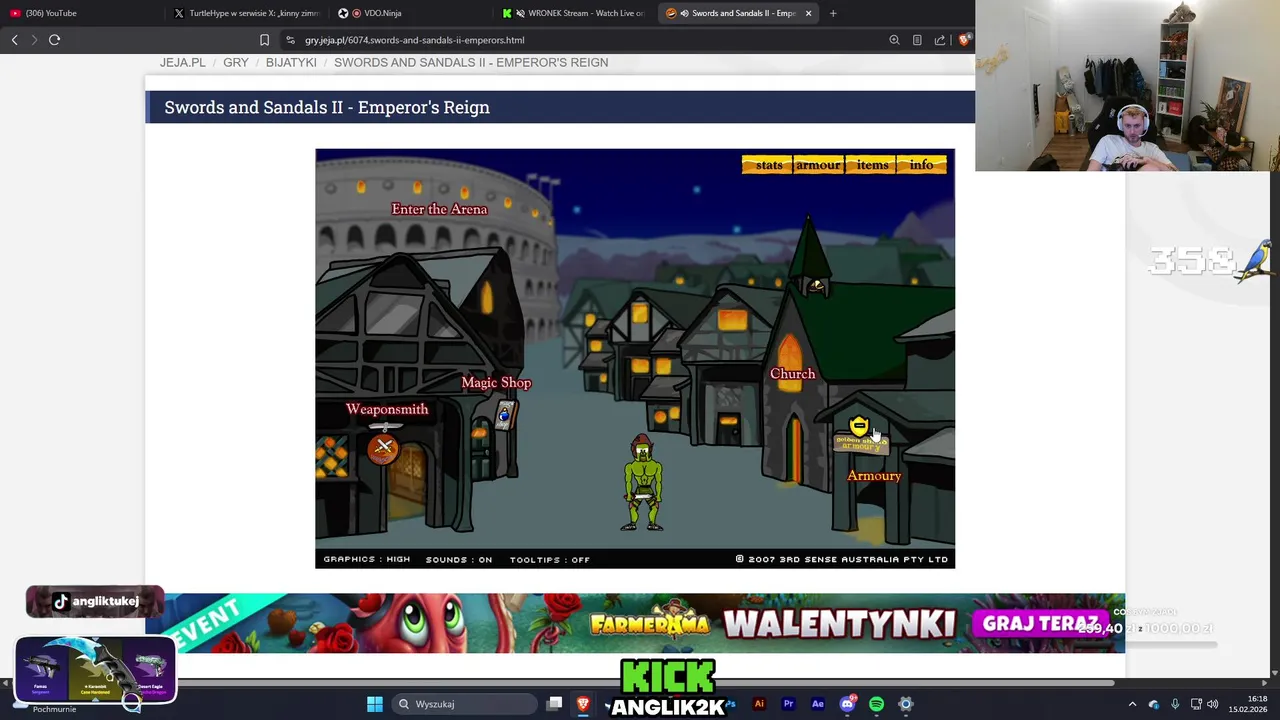Click Enter the Arena label
The image size is (1280, 720).
[439, 209]
